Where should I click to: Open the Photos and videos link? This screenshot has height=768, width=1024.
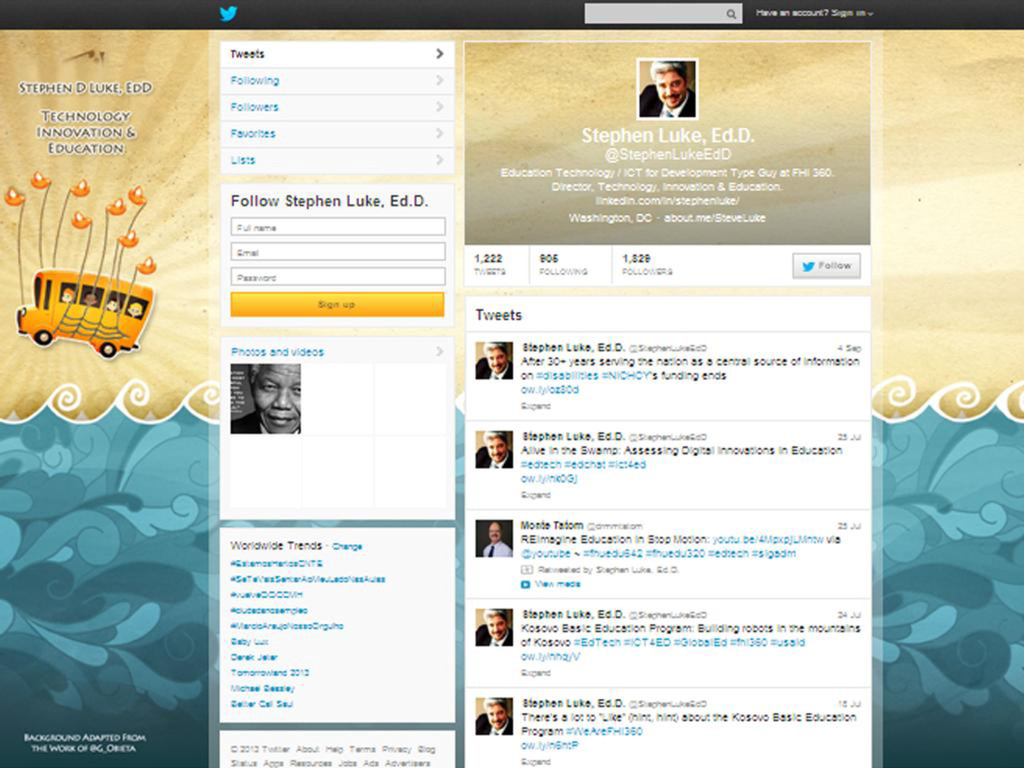click(x=277, y=352)
